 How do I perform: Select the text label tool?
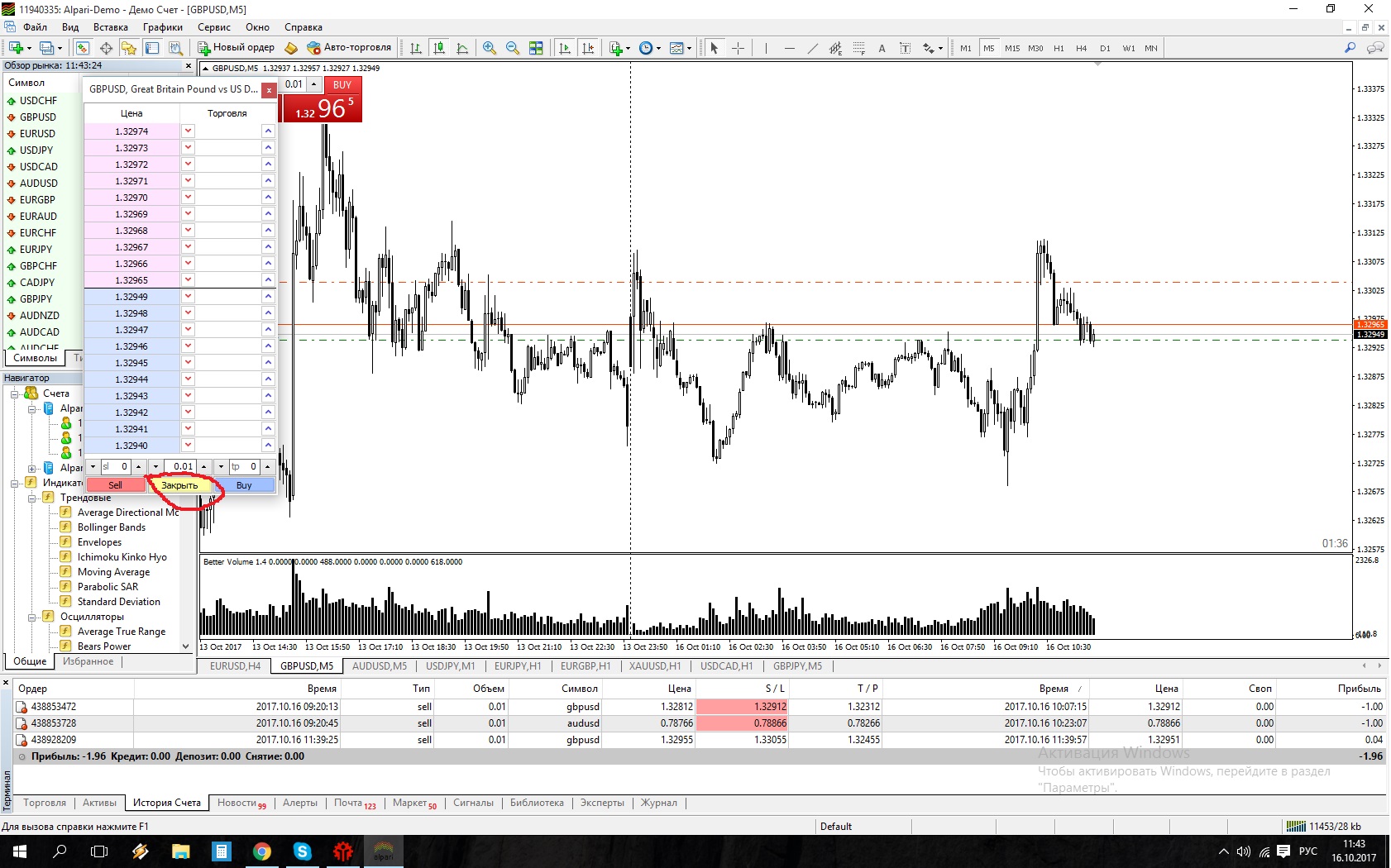(905, 48)
